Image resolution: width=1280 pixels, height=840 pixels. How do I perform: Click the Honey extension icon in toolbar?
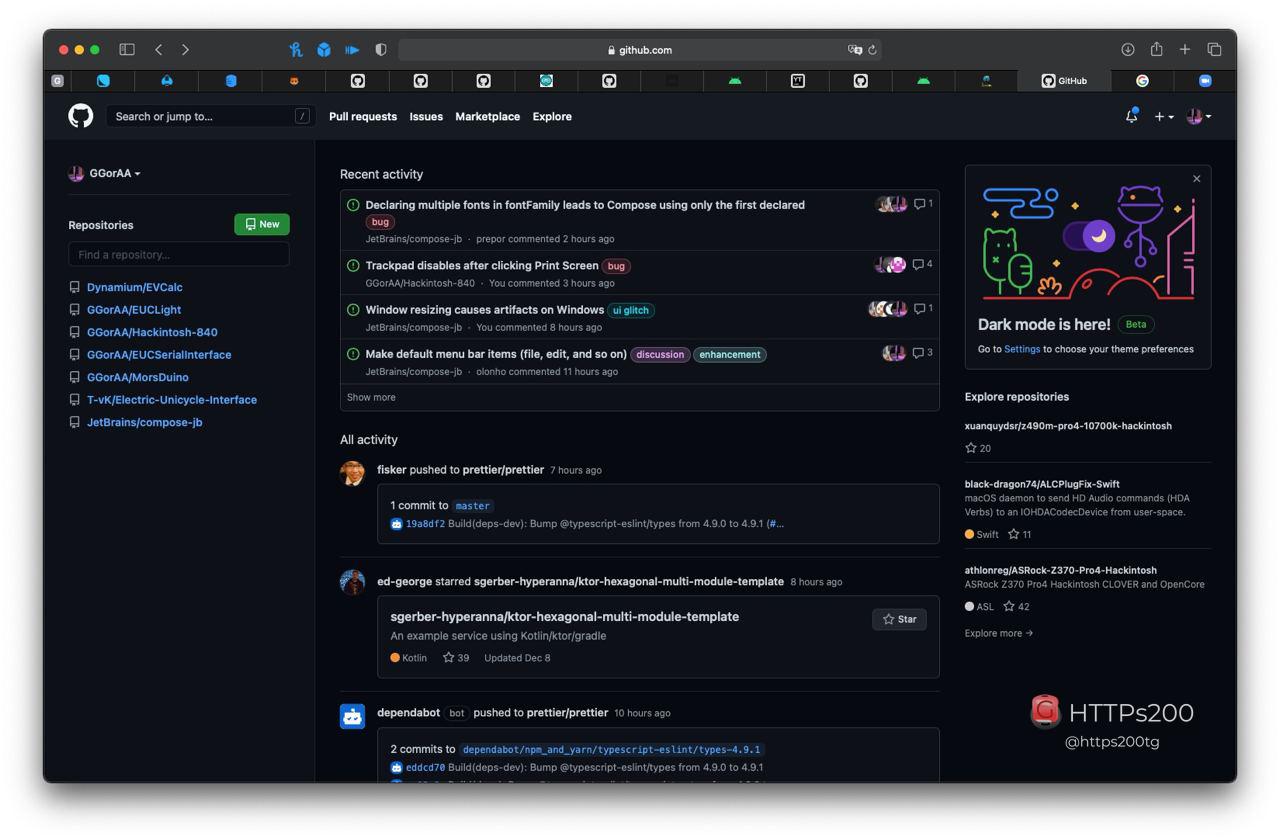click(x=296, y=49)
